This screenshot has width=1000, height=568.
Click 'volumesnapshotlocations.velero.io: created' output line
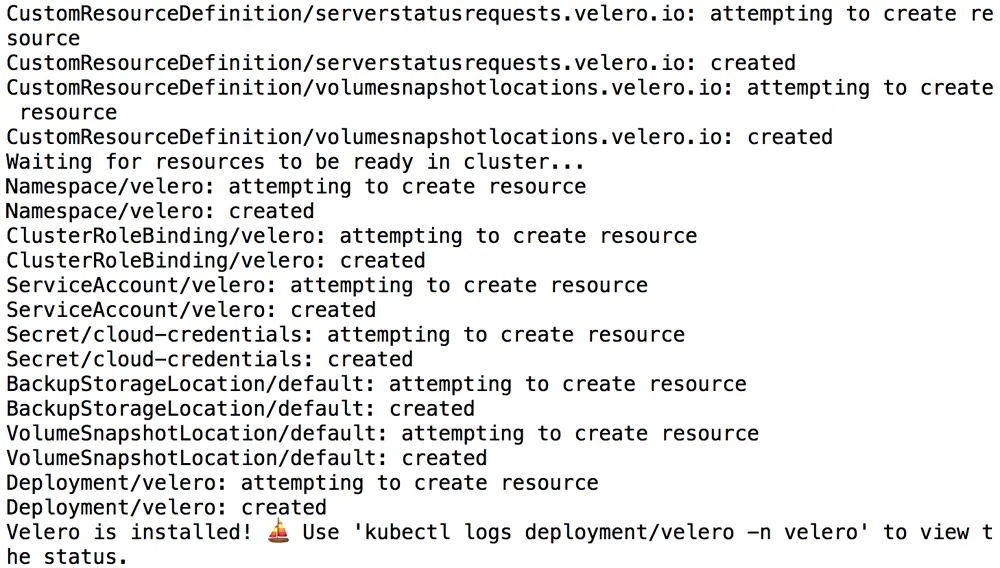[419, 137]
